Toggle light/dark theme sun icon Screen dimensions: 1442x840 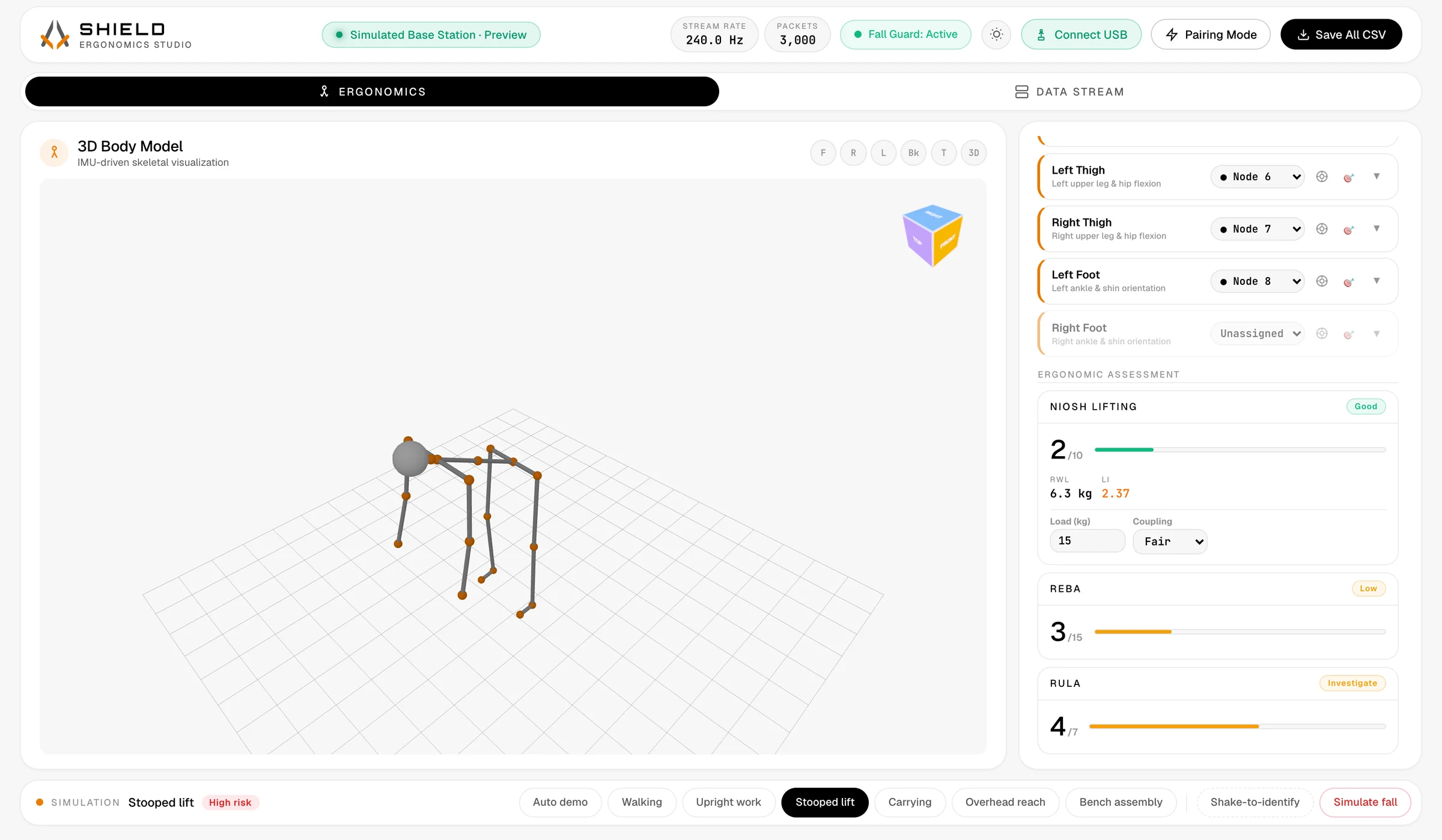tap(996, 35)
